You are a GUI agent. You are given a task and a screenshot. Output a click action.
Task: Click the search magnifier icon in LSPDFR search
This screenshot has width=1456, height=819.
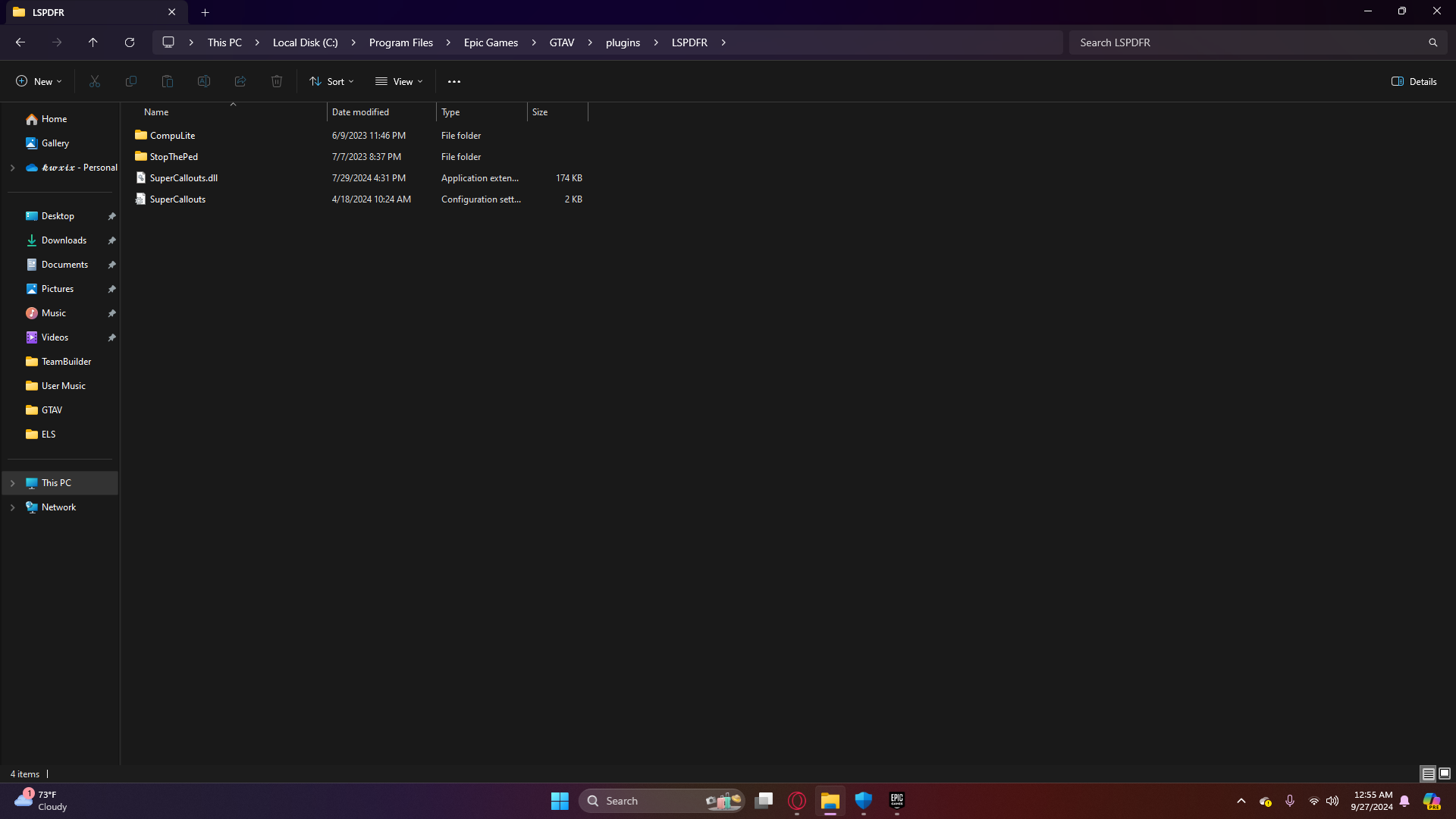pos(1432,42)
